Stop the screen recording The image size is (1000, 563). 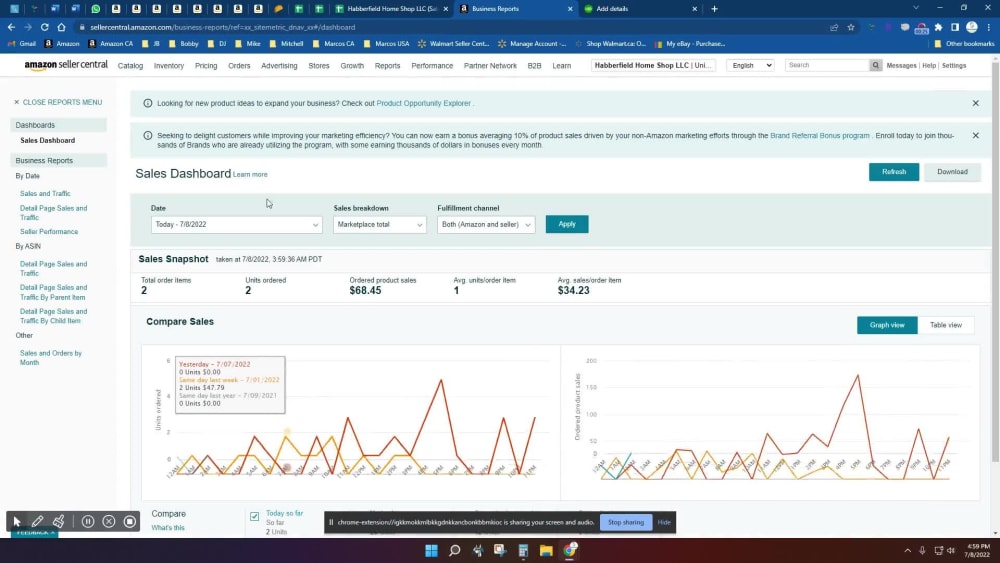click(x=129, y=522)
